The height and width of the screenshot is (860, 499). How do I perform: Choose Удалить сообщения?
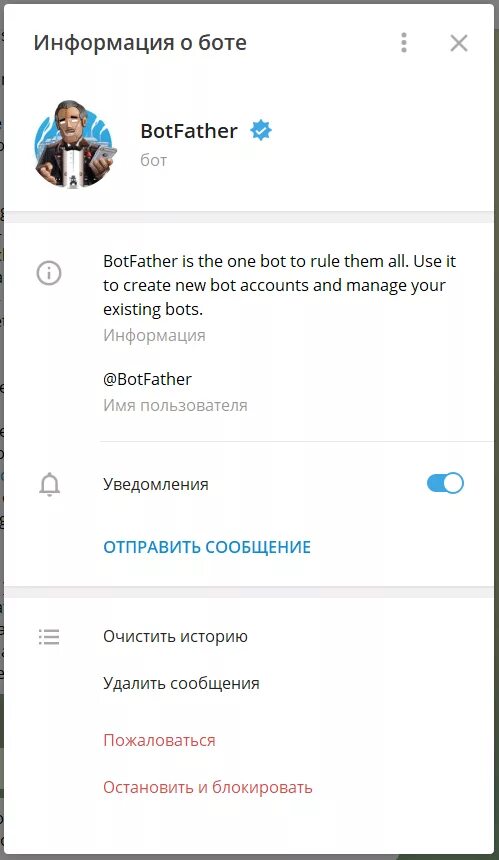pos(182,683)
